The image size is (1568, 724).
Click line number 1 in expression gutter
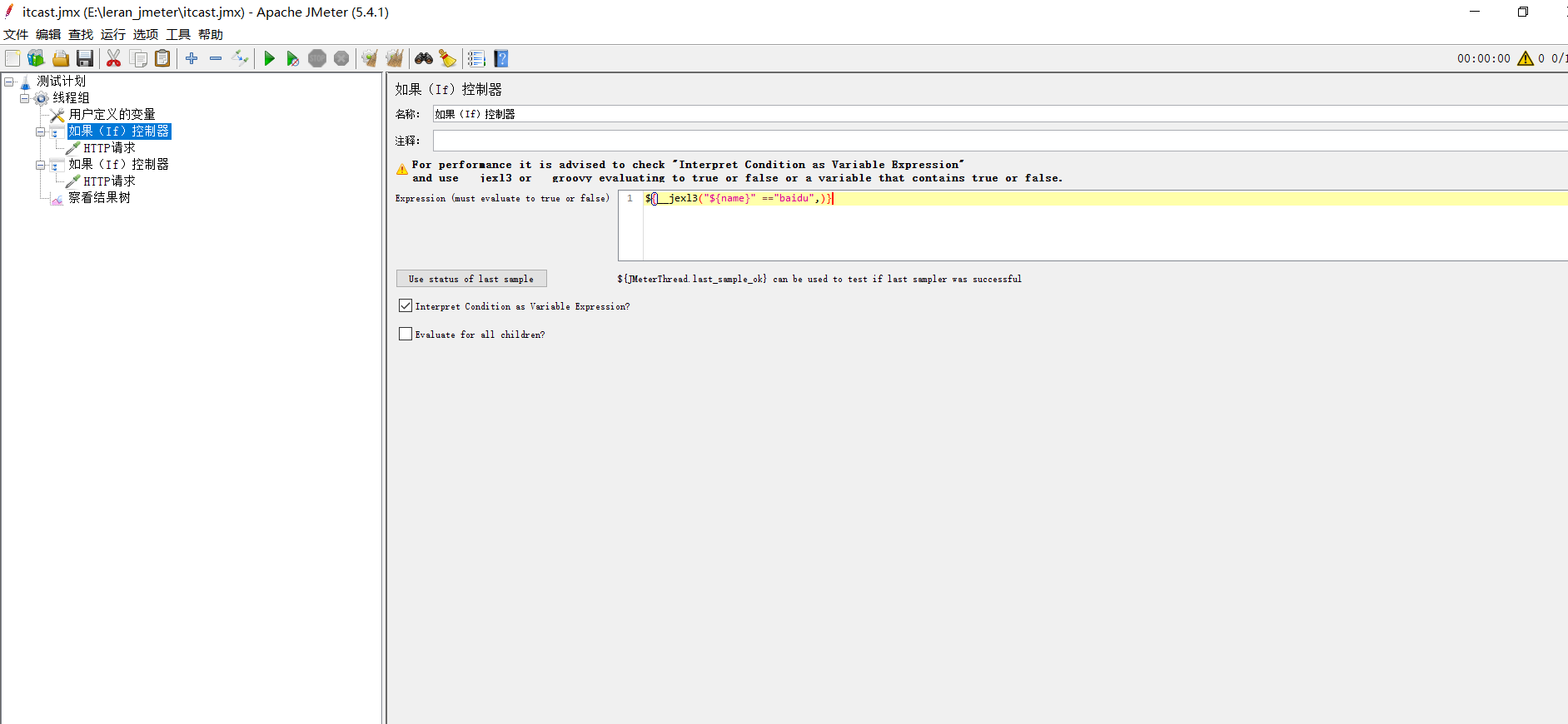[630, 198]
